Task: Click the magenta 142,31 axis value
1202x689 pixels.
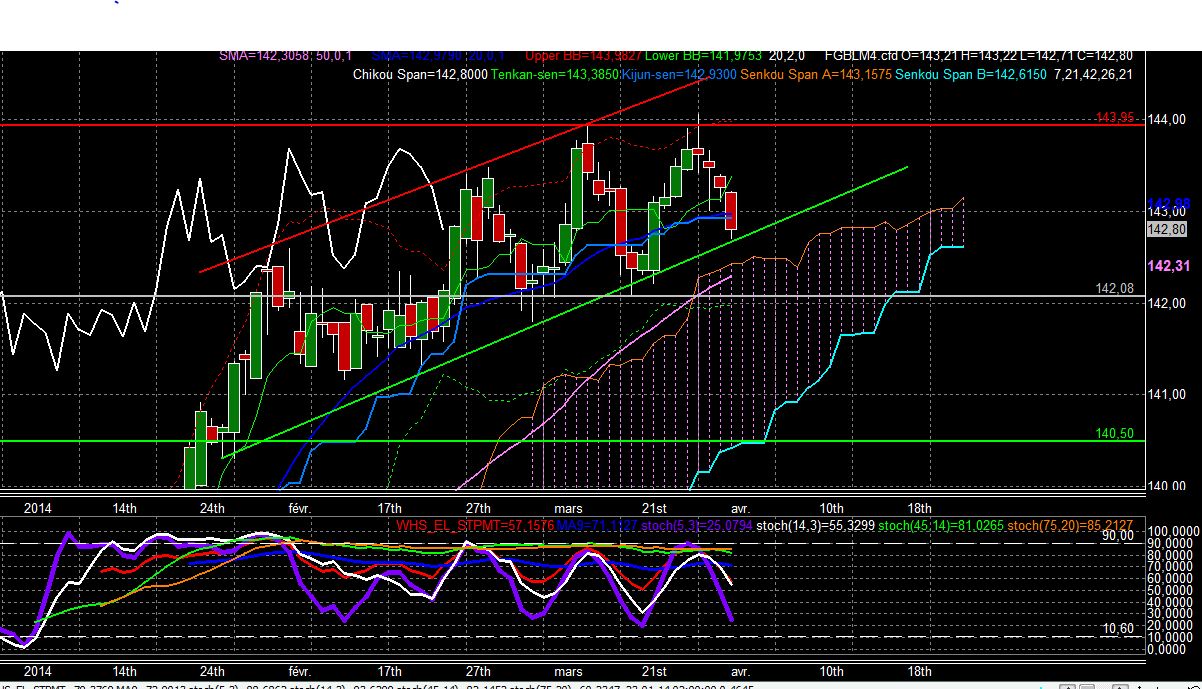Action: [x=1168, y=266]
